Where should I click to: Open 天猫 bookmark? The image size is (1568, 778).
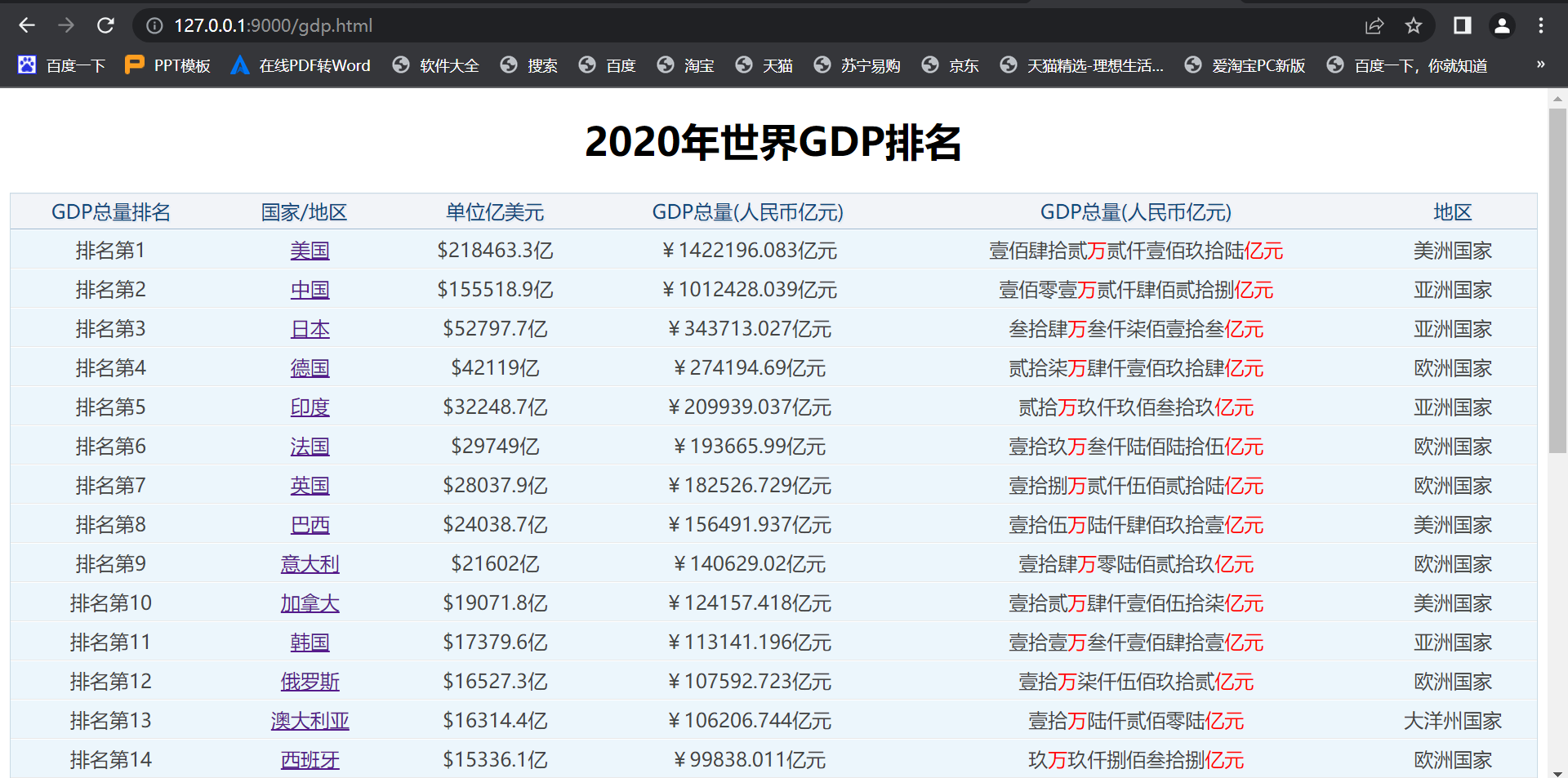(764, 65)
